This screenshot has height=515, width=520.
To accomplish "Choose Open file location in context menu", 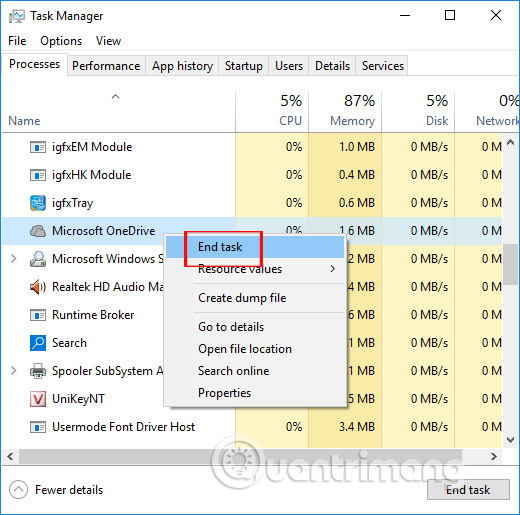I will [x=255, y=349].
